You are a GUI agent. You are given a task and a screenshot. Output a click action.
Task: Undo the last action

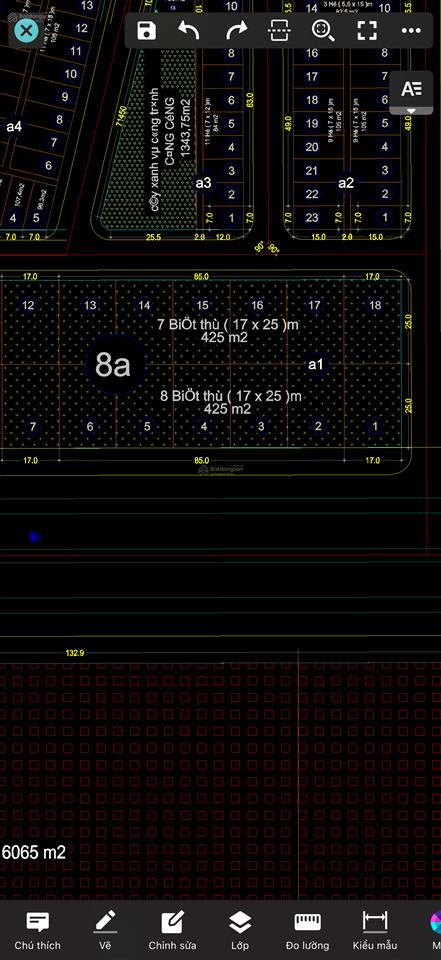(189, 30)
